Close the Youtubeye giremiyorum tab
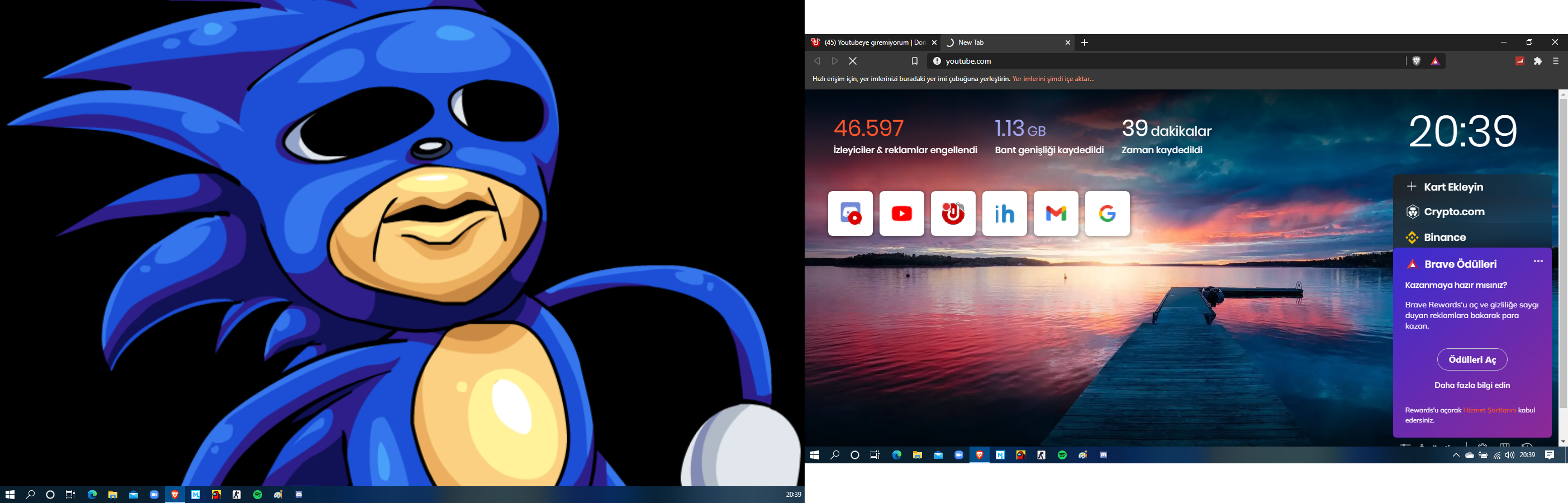This screenshot has height=503, width=1568. point(934,42)
